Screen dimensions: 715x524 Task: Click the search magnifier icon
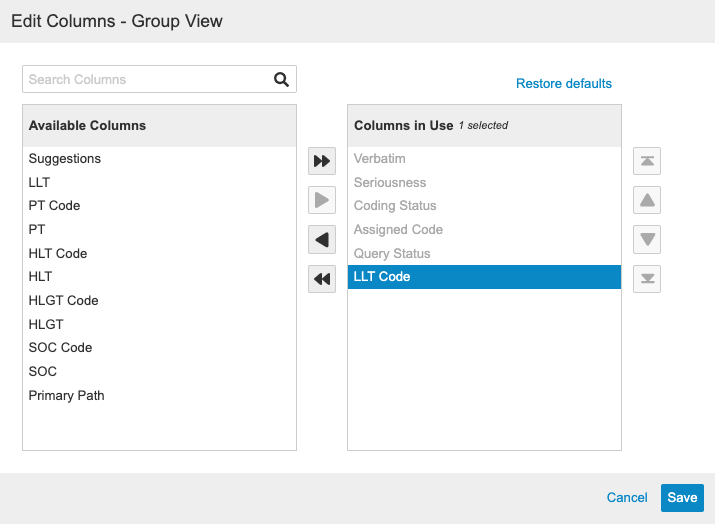281,80
